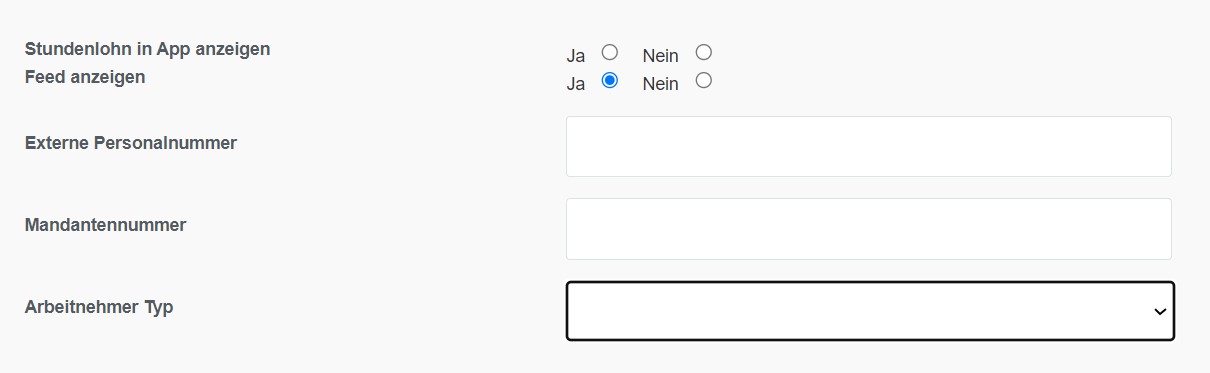Select Ja for Stundenlohn in App anzeigen

point(610,52)
